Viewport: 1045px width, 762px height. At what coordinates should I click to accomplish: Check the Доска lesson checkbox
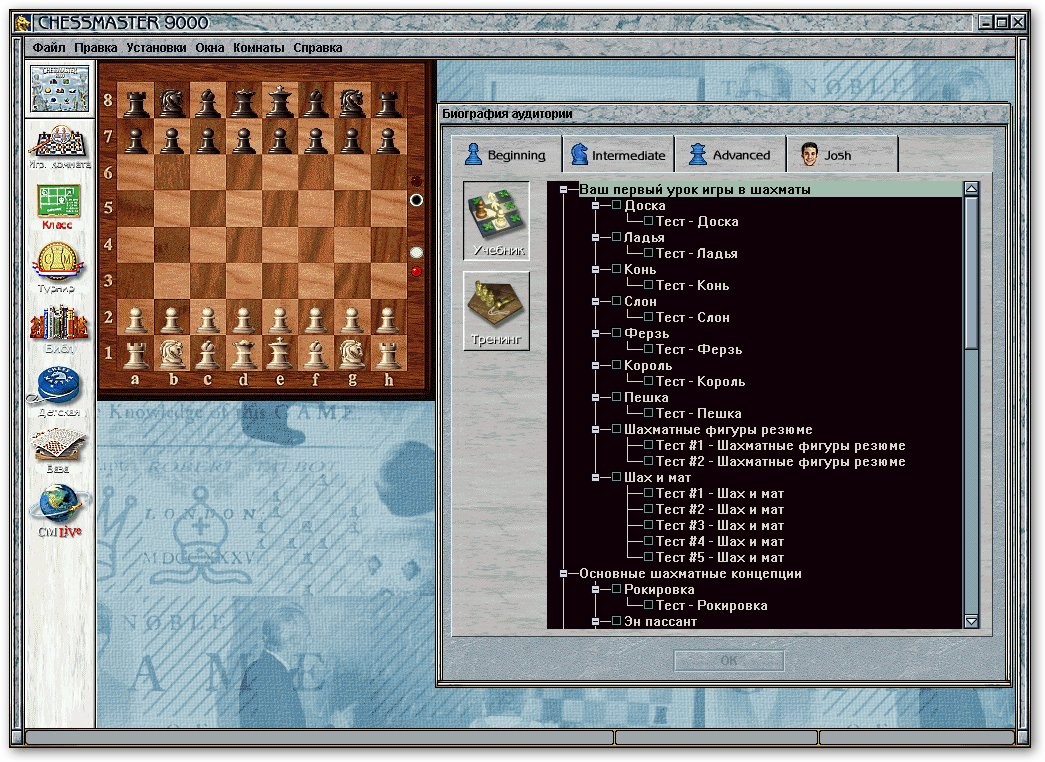tap(616, 205)
